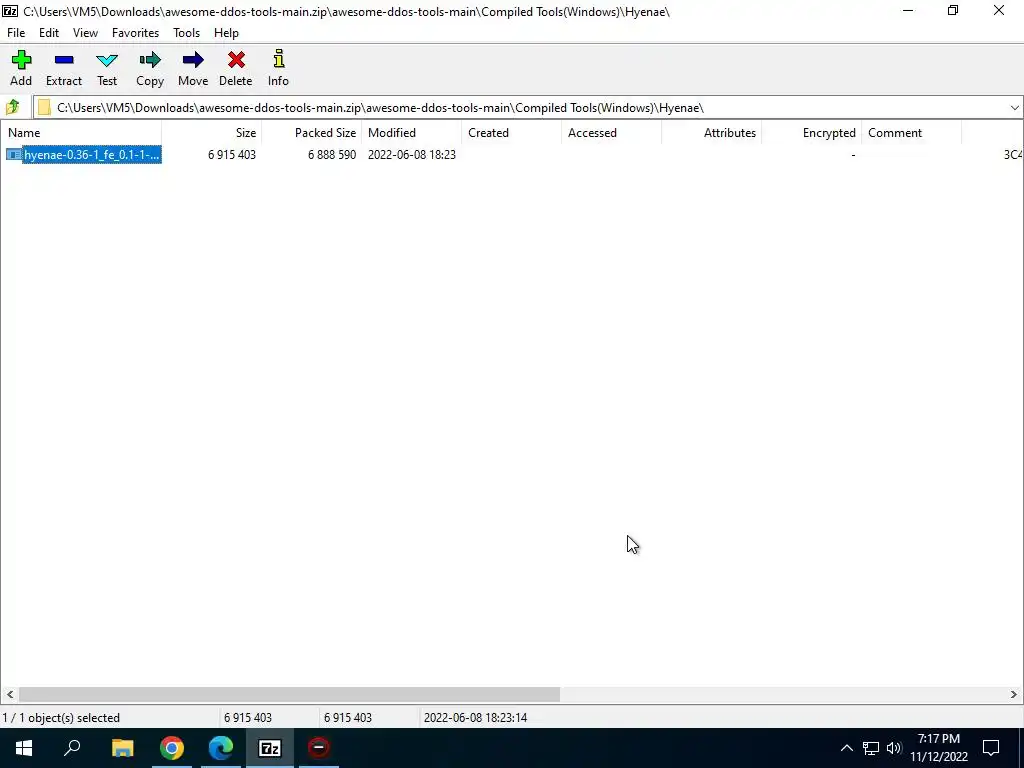This screenshot has height=768, width=1024.
Task: Launch Google Chrome from taskbar
Action: (x=172, y=748)
